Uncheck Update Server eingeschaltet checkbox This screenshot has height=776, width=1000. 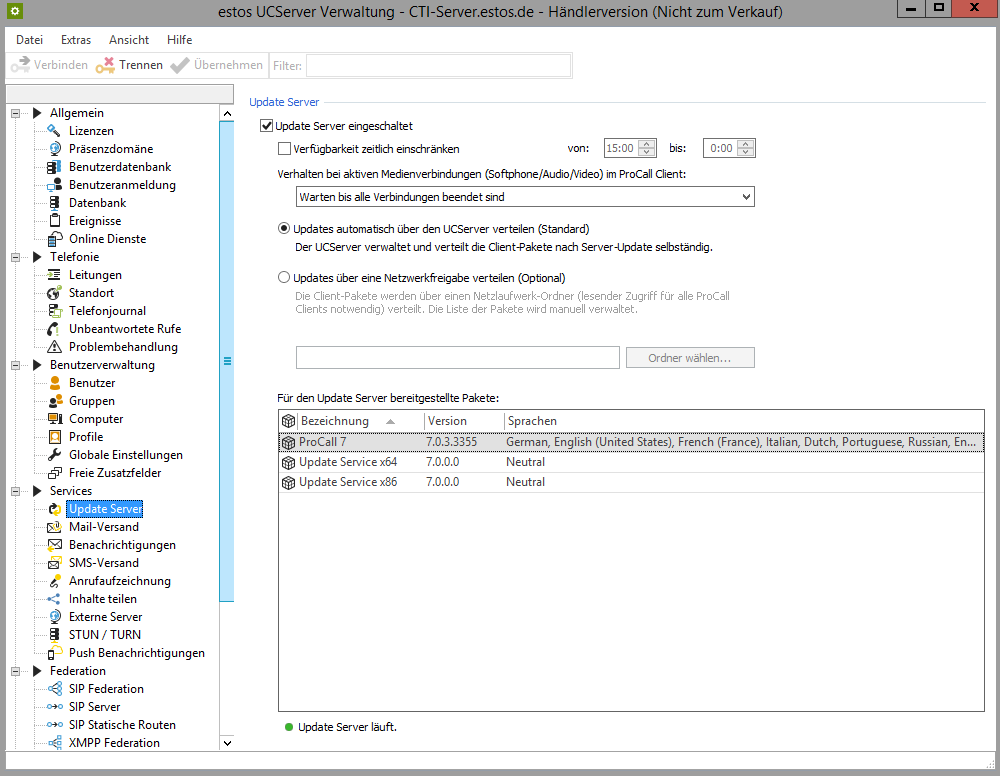coord(266,126)
